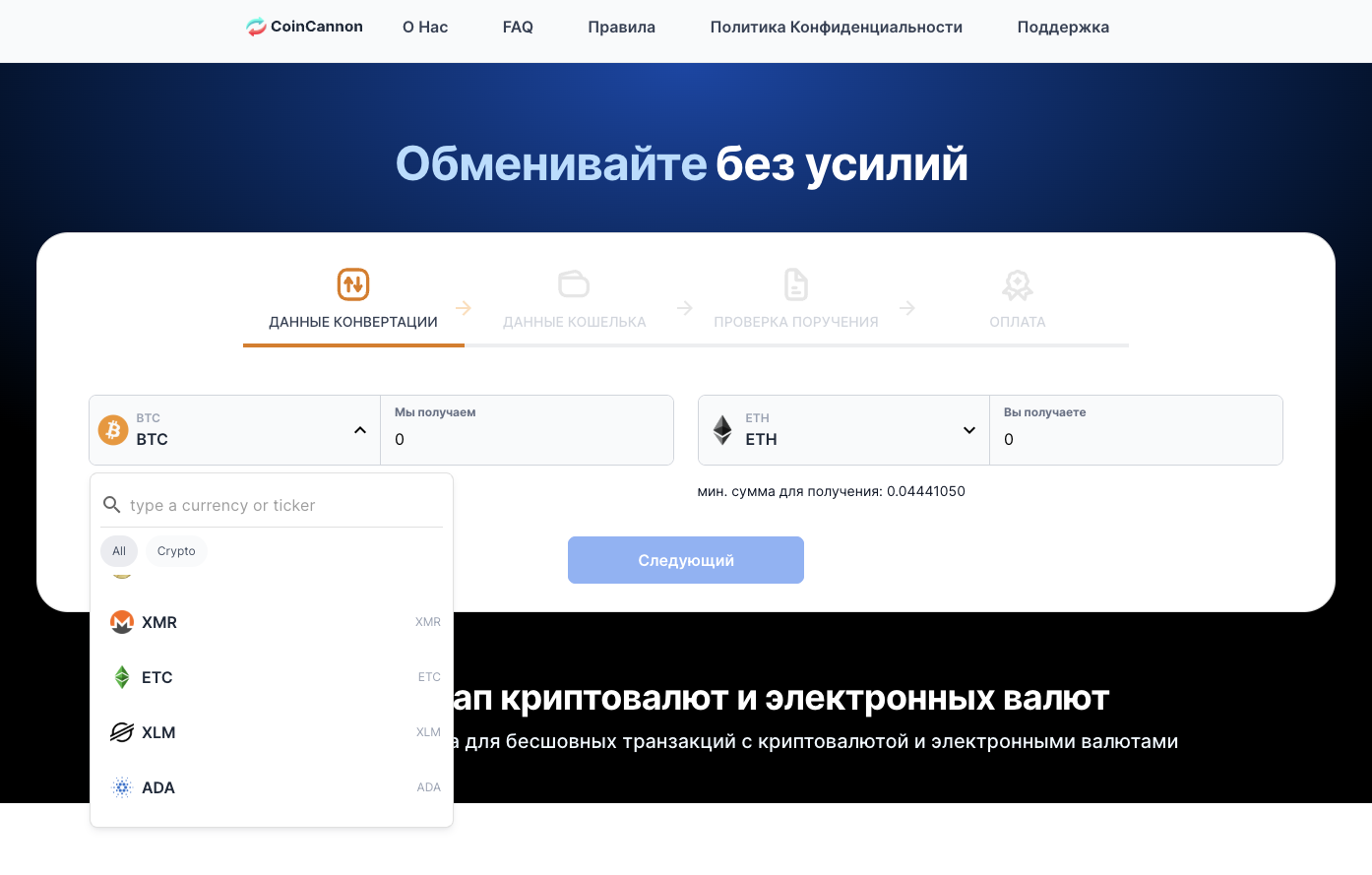The width and height of the screenshot is (1372, 875).
Task: Toggle the All currency filter
Action: 119,551
